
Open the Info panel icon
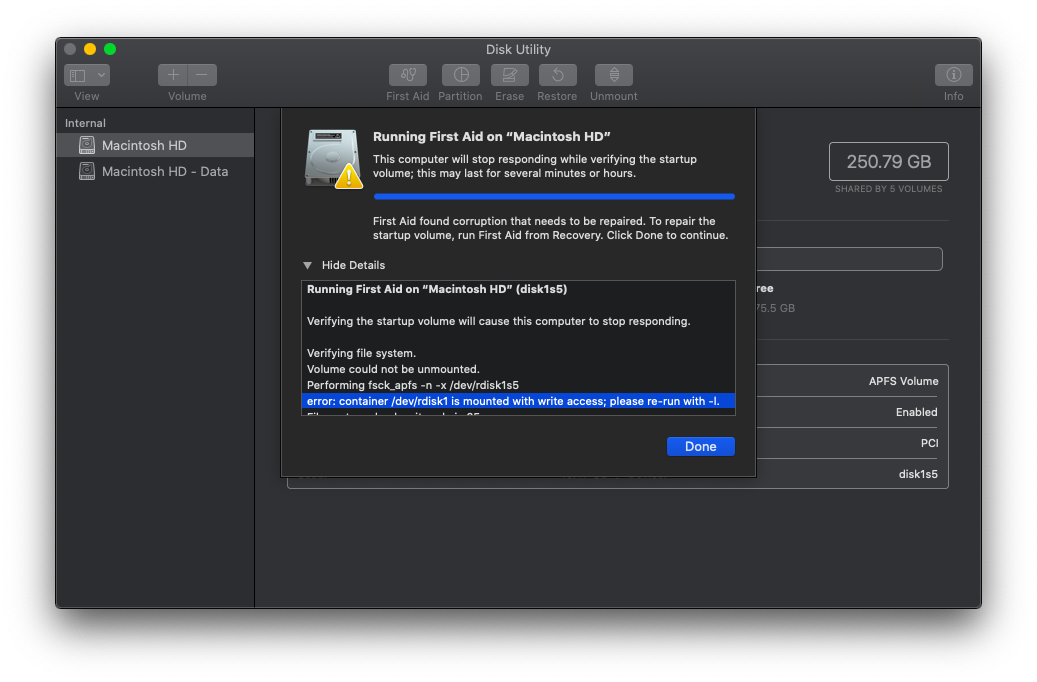953,75
